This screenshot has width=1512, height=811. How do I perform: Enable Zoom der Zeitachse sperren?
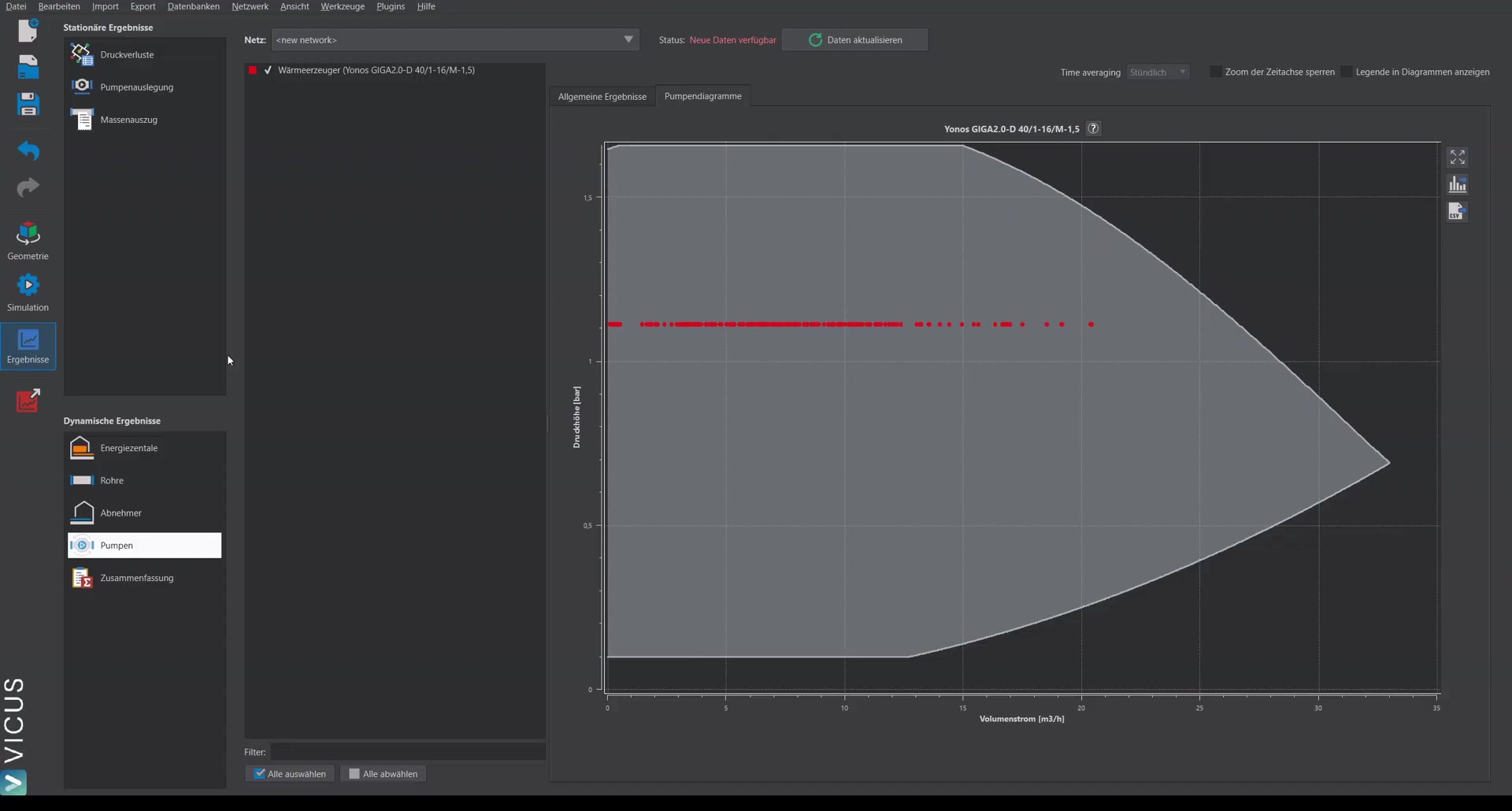(1216, 72)
